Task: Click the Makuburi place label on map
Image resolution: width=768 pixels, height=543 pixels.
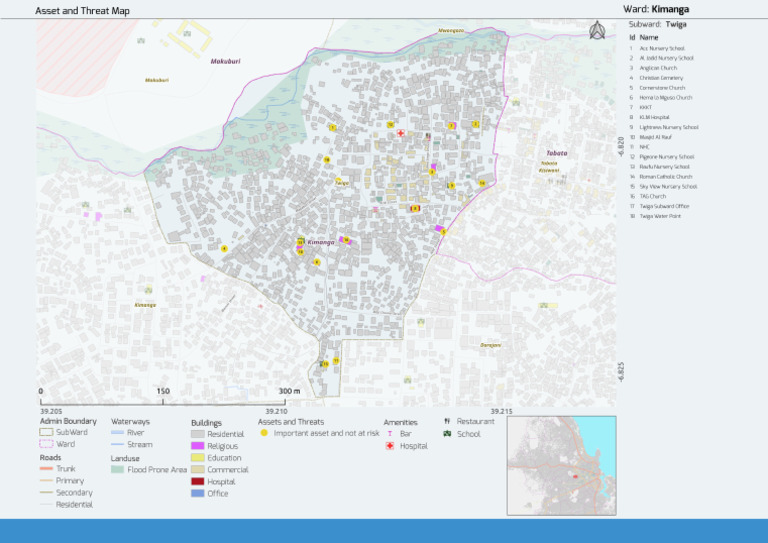Action: click(x=226, y=61)
